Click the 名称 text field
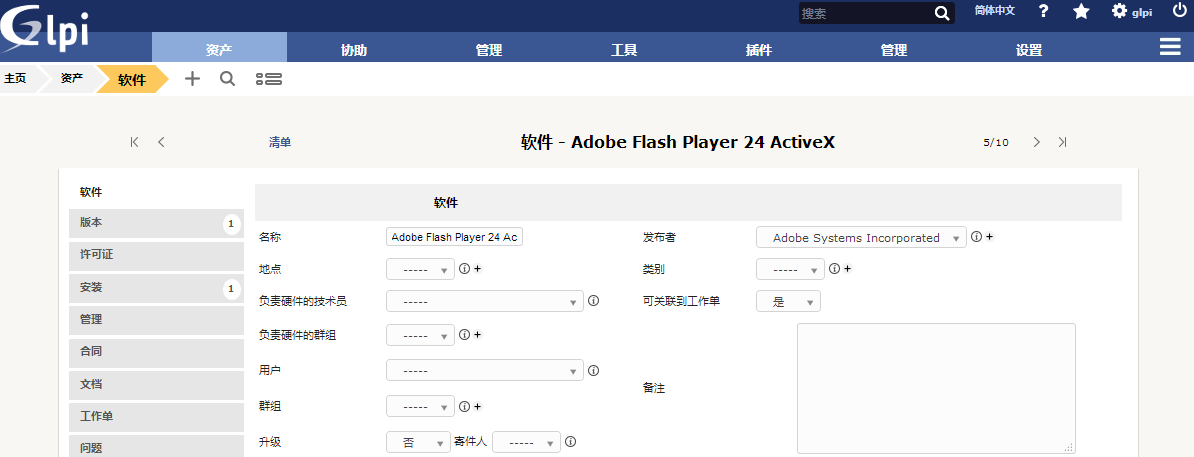This screenshot has width=1194, height=457. click(455, 238)
